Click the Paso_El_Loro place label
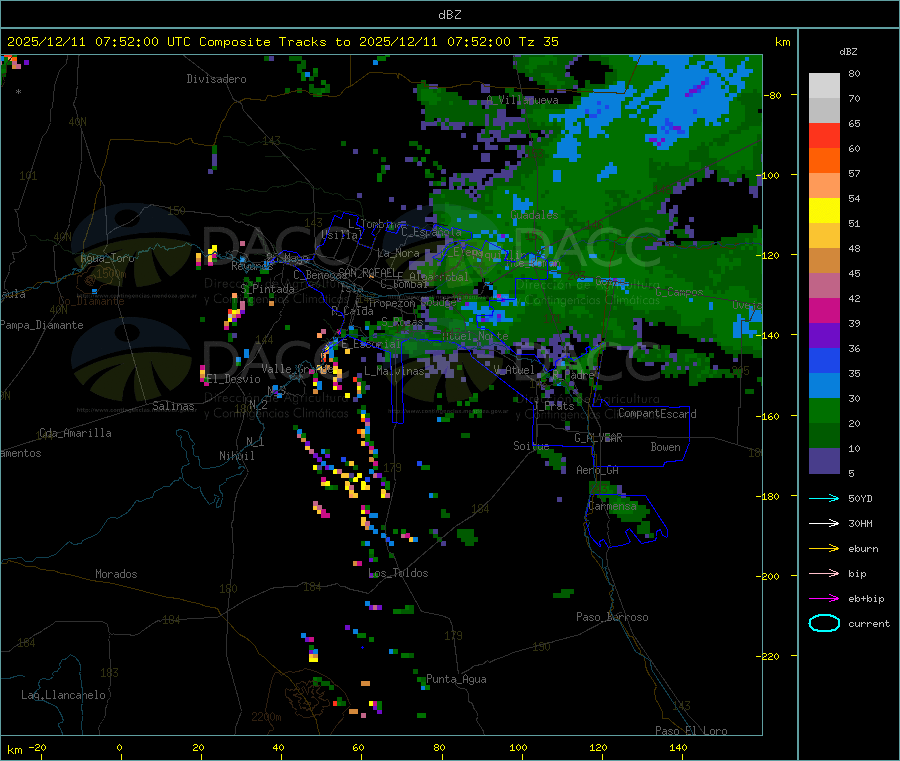This screenshot has height=761, width=900. click(x=691, y=731)
